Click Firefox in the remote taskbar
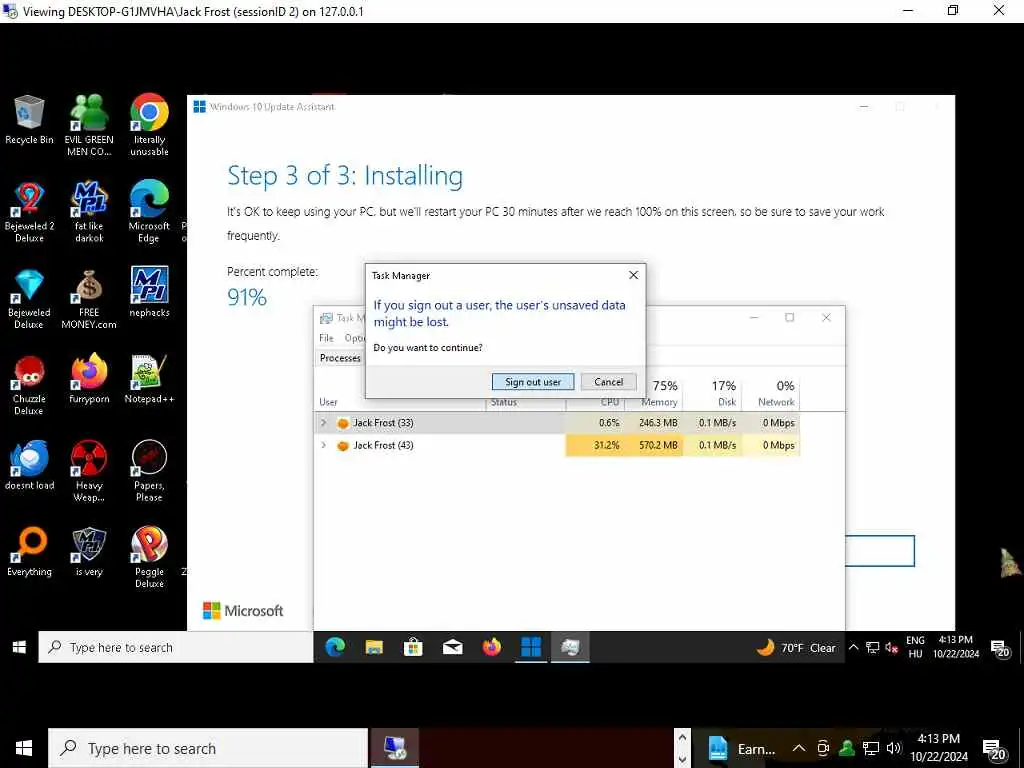This screenshot has height=768, width=1024. [492, 647]
